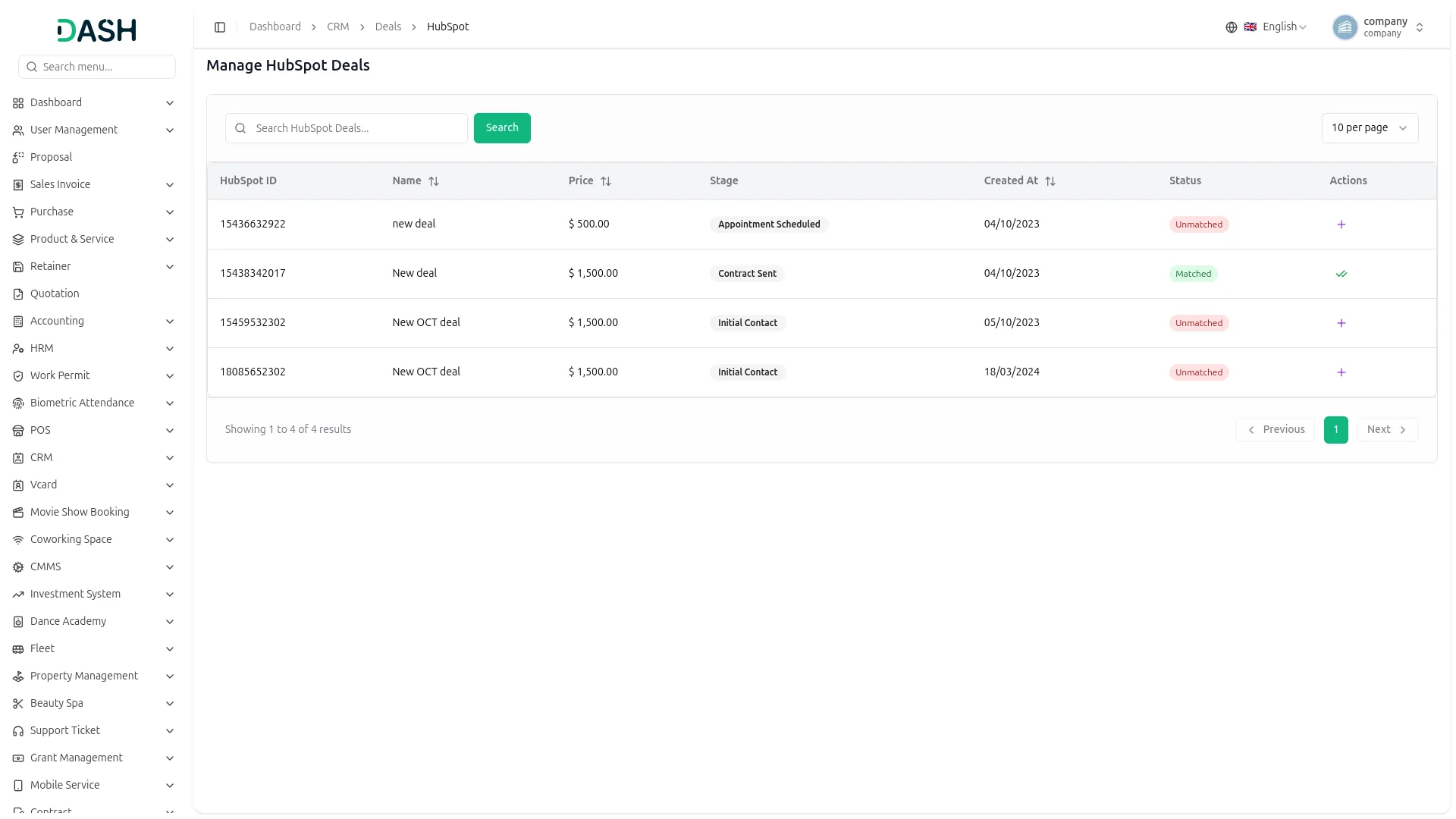The width and height of the screenshot is (1456, 819).
Task: Click the 'new deal' name cell
Action: click(x=414, y=224)
